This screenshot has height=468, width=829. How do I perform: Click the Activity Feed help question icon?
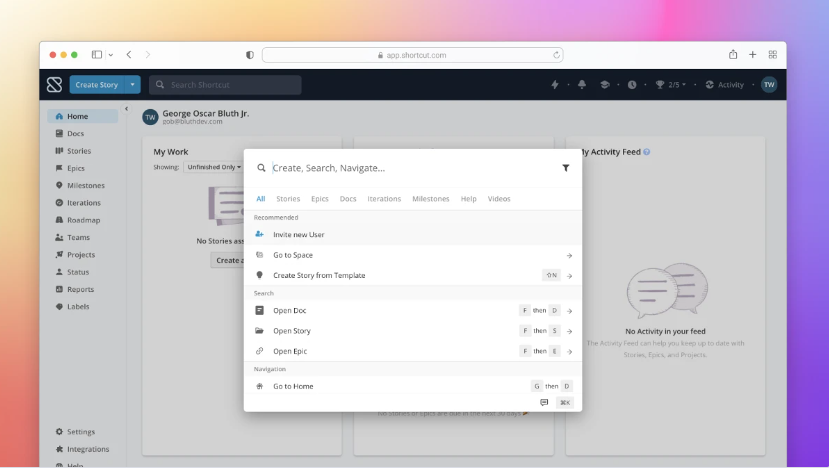tap(647, 152)
